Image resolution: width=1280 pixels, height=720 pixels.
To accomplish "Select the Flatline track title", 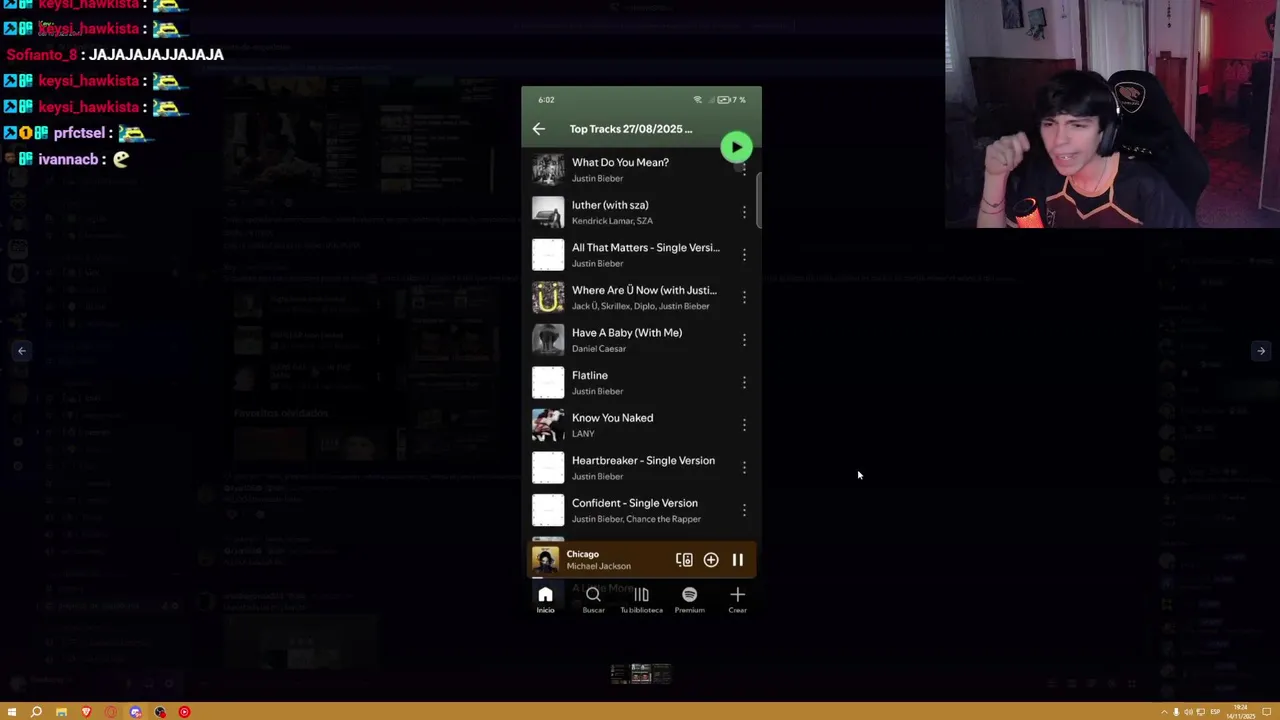I will (590, 375).
